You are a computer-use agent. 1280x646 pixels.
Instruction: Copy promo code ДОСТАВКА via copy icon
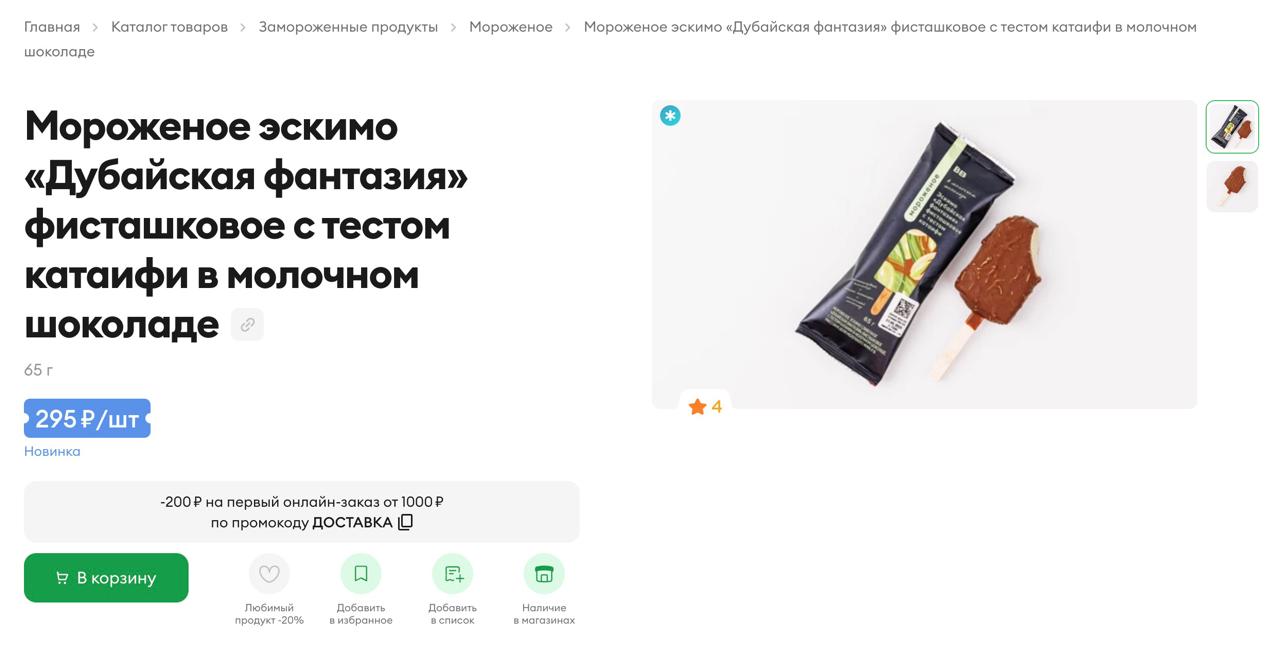[405, 522]
